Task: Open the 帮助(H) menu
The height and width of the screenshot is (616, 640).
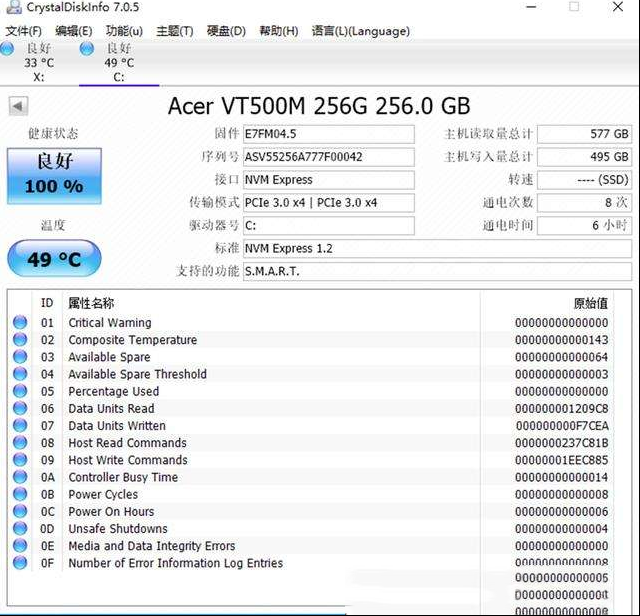Action: [x=279, y=31]
